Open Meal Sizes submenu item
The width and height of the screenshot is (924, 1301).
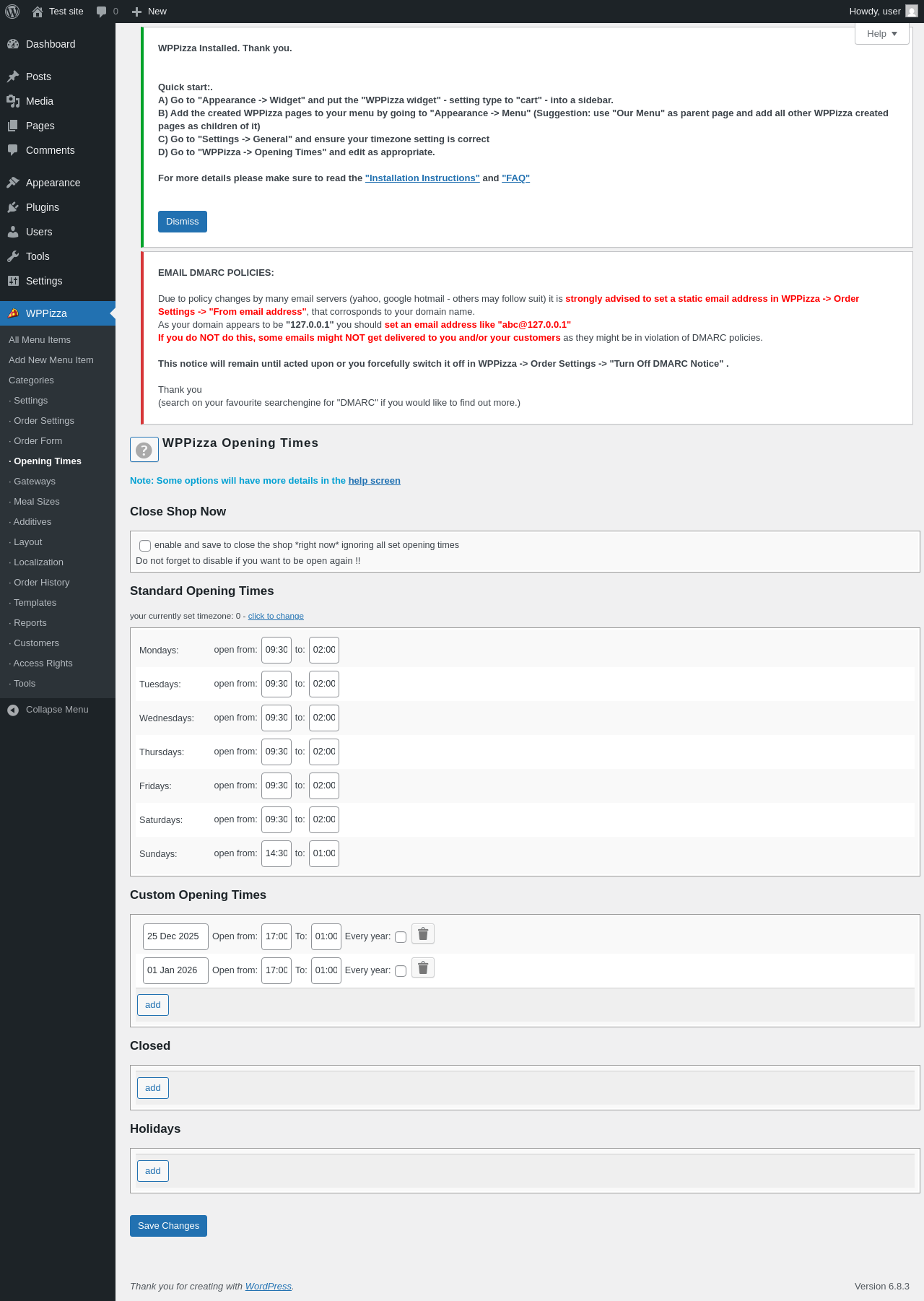pyautogui.click(x=35, y=502)
